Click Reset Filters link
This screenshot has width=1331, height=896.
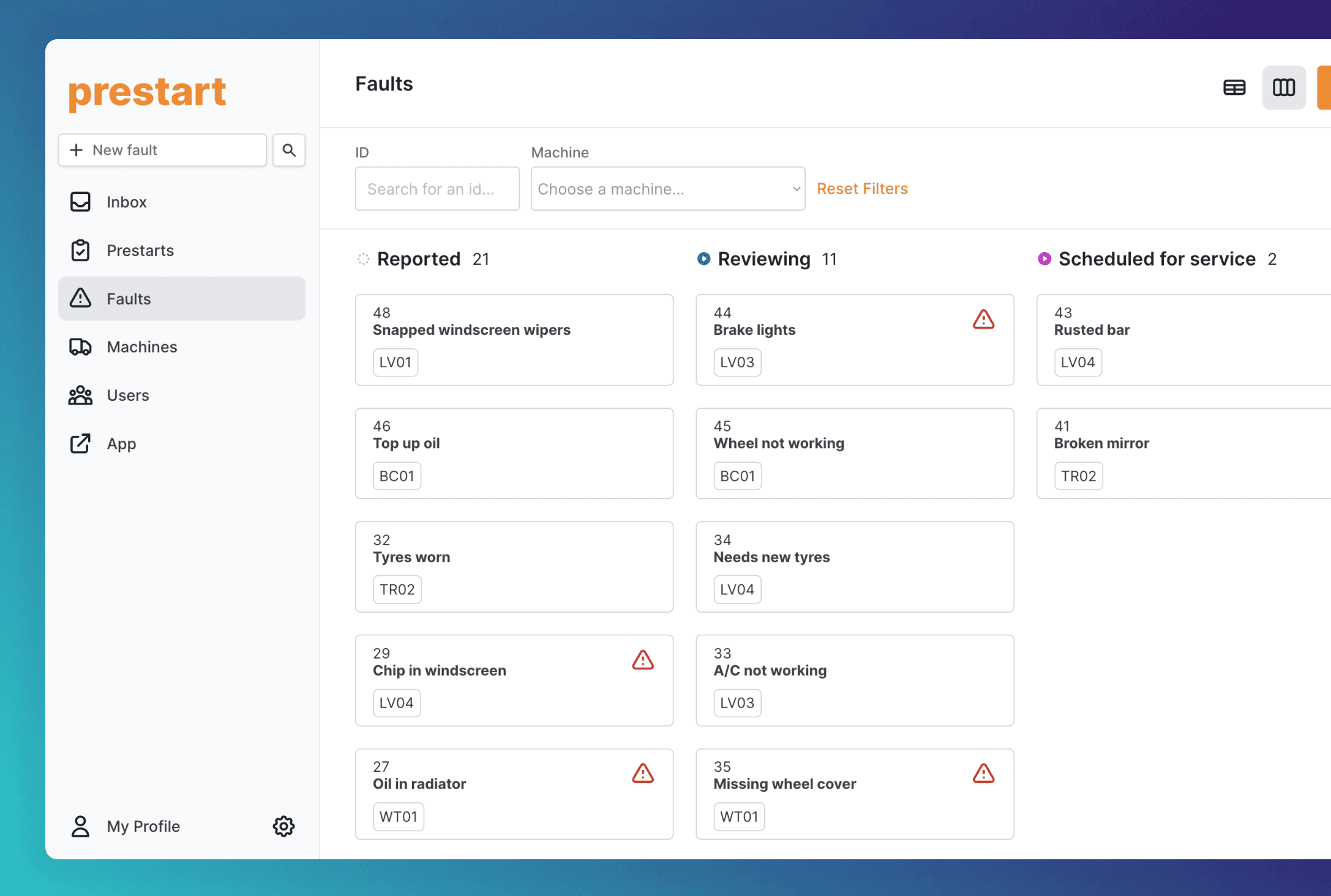click(x=862, y=189)
